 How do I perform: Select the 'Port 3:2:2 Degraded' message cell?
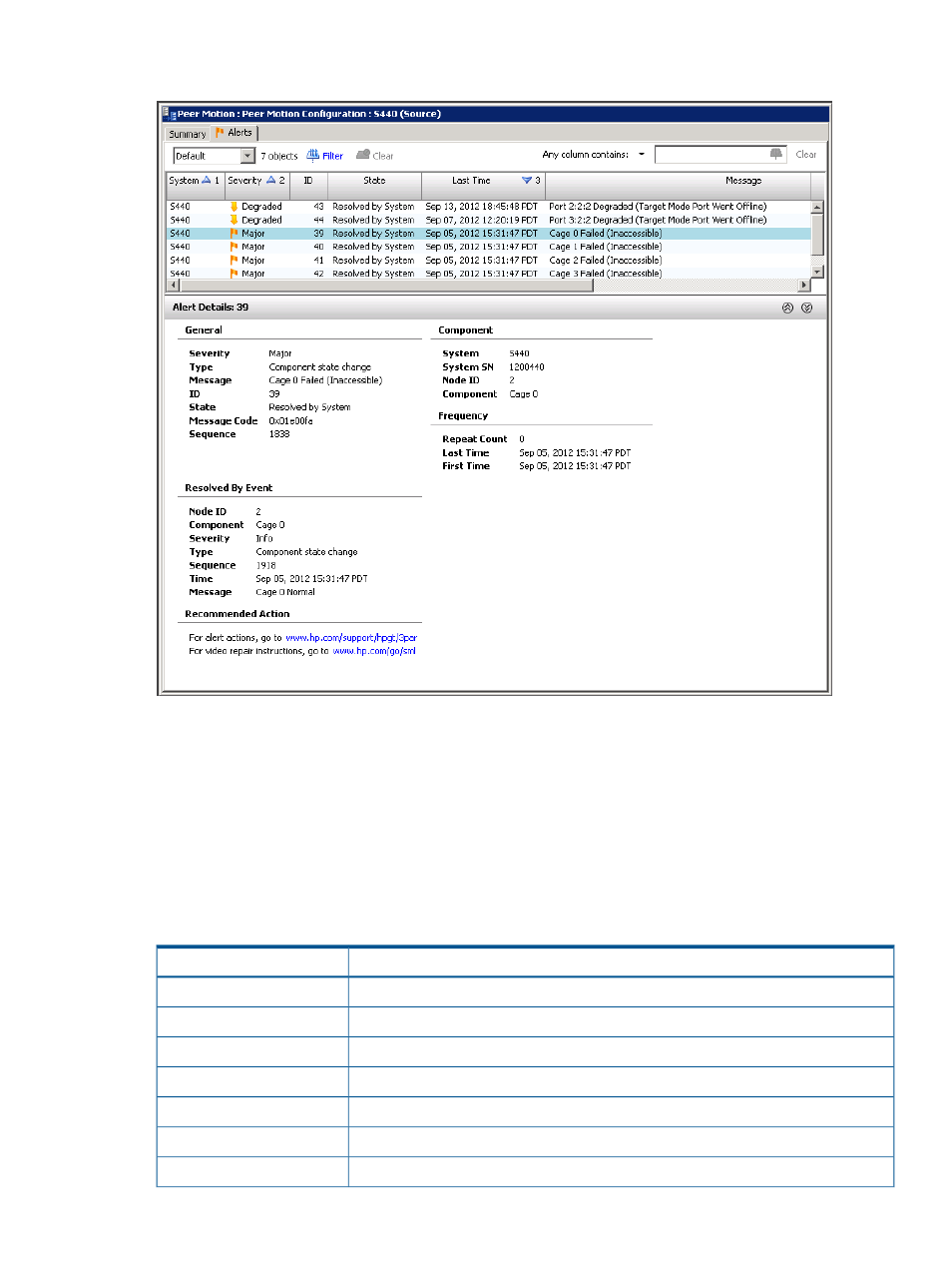[658, 220]
